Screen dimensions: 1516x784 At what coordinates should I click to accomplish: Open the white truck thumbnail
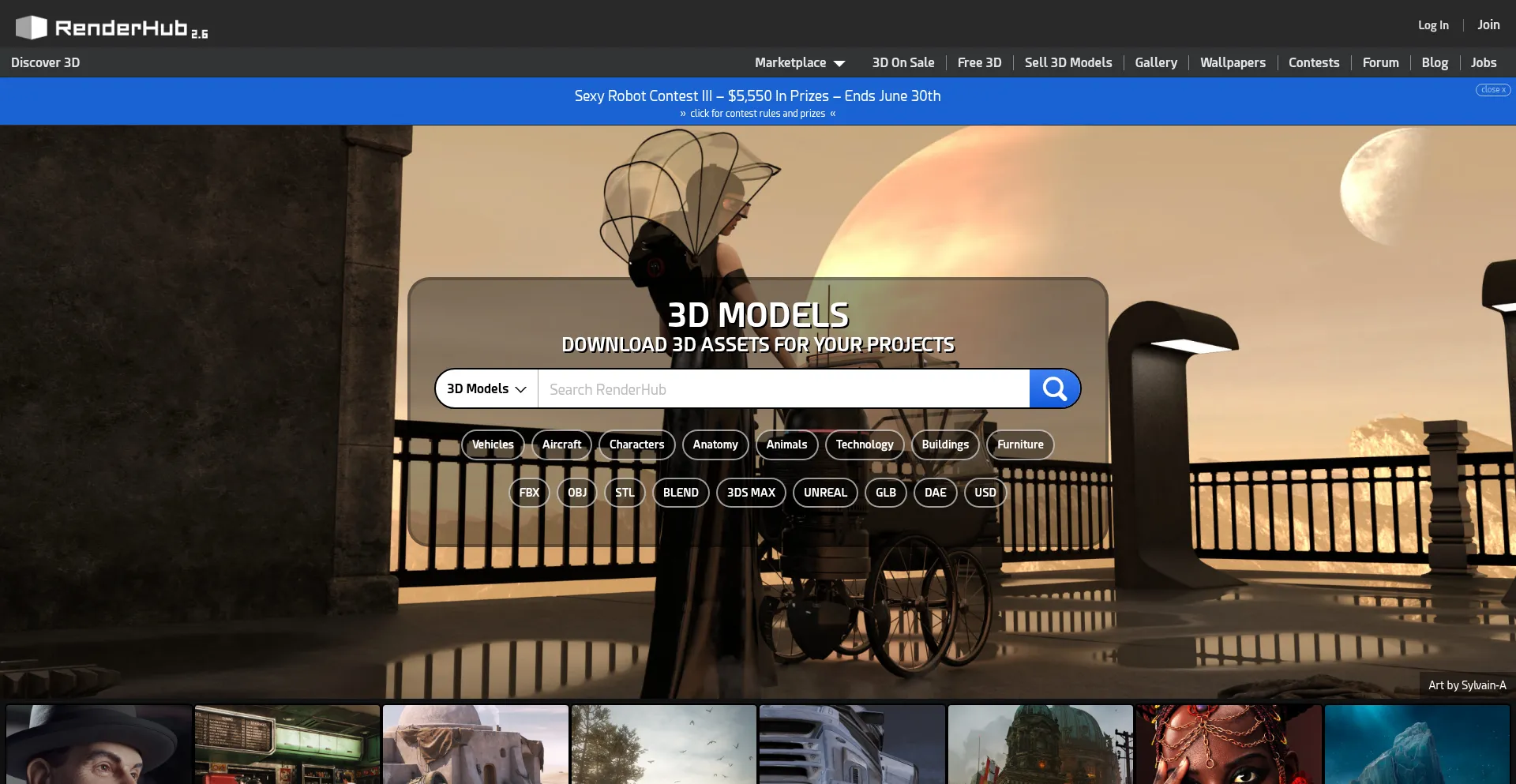[852, 745]
